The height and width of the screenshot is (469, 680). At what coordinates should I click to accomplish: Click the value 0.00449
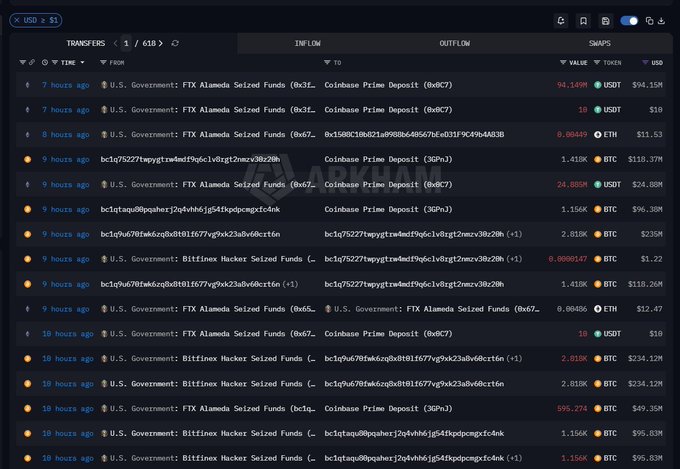[572, 134]
